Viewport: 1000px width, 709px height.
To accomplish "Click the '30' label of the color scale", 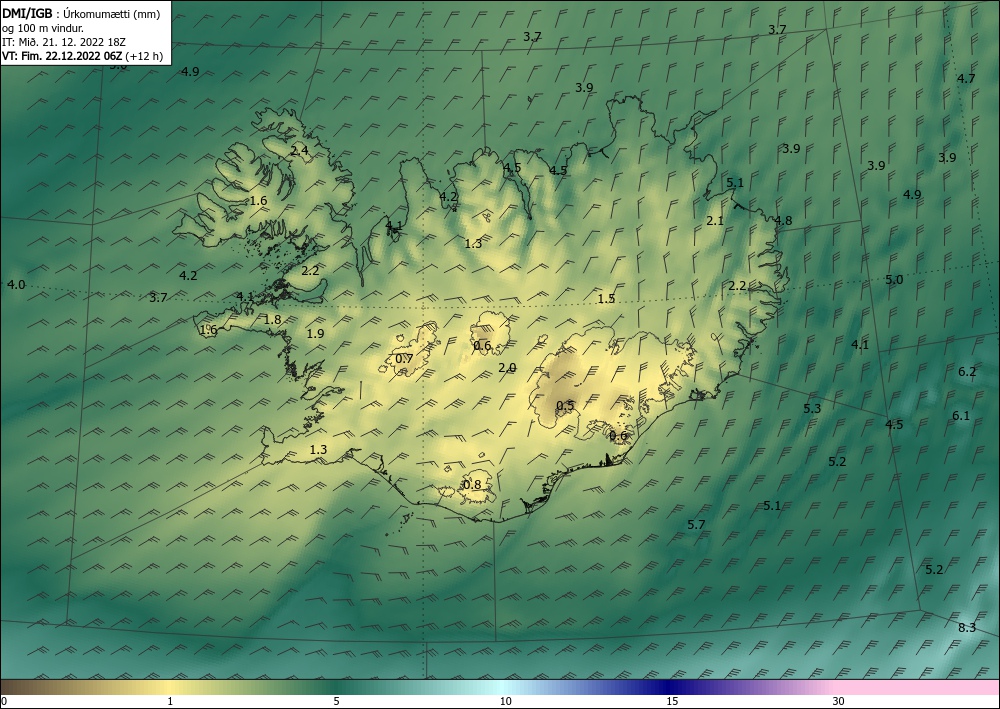I will pos(839,701).
